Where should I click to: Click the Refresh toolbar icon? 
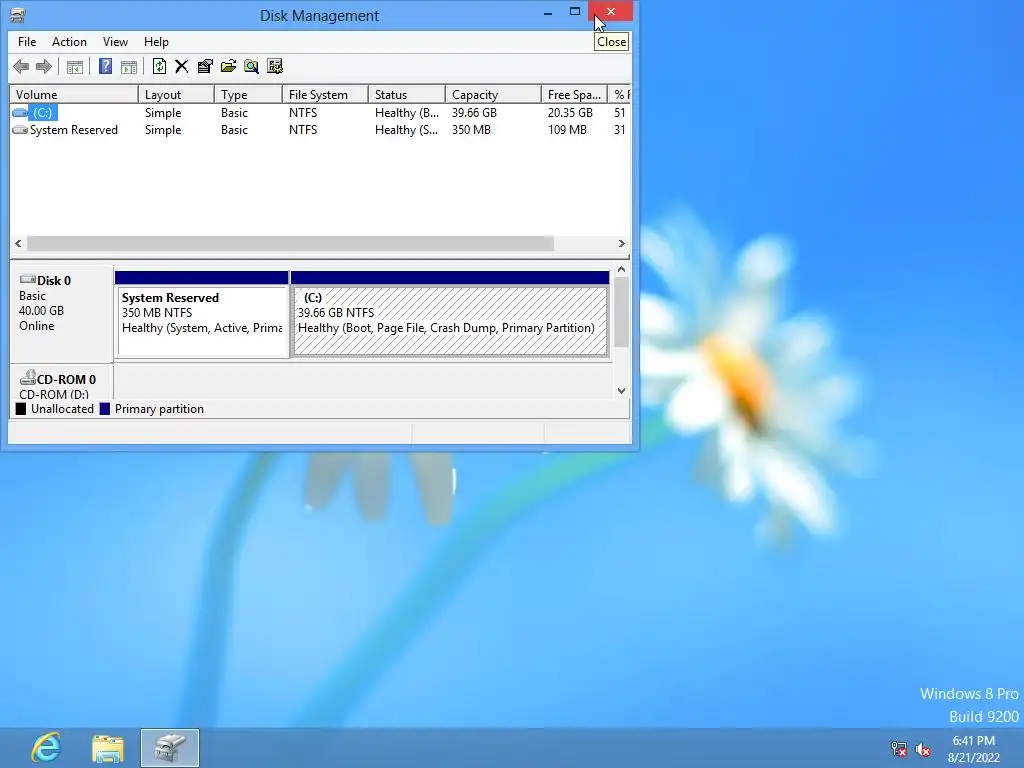pos(159,66)
